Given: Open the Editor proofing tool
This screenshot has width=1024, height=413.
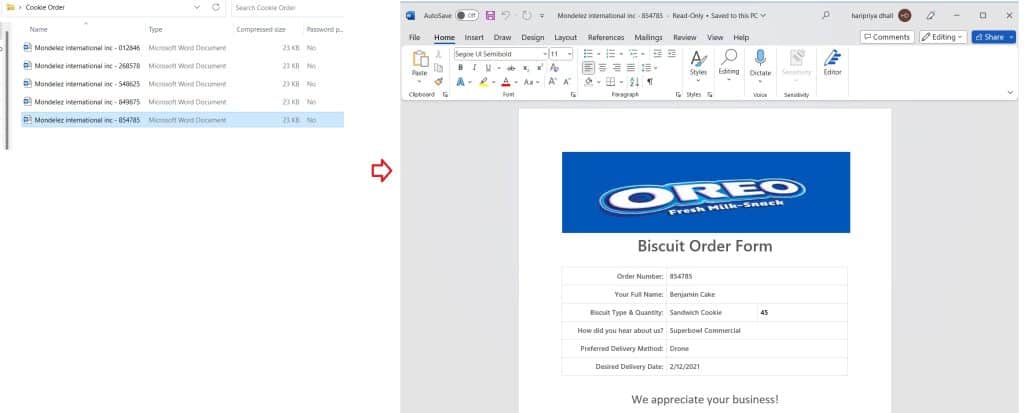Looking at the screenshot, I should [832, 63].
